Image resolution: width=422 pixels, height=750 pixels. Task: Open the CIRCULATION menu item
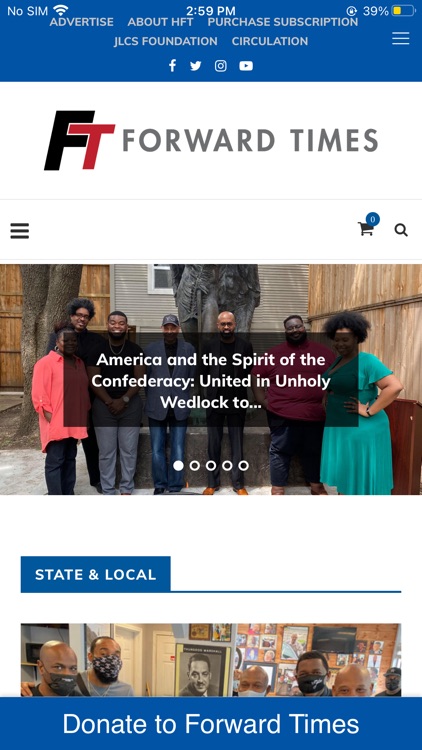(270, 41)
